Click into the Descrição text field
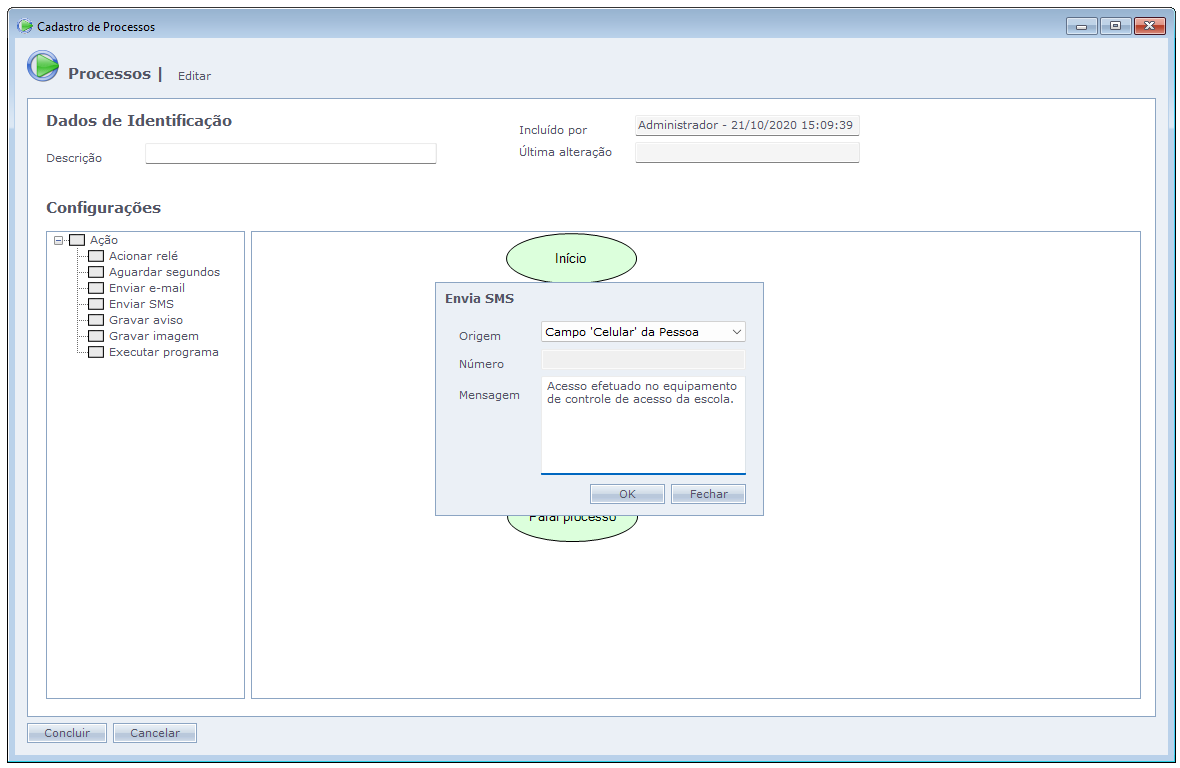Image resolution: width=1180 pixels, height=768 pixels. [x=290, y=154]
